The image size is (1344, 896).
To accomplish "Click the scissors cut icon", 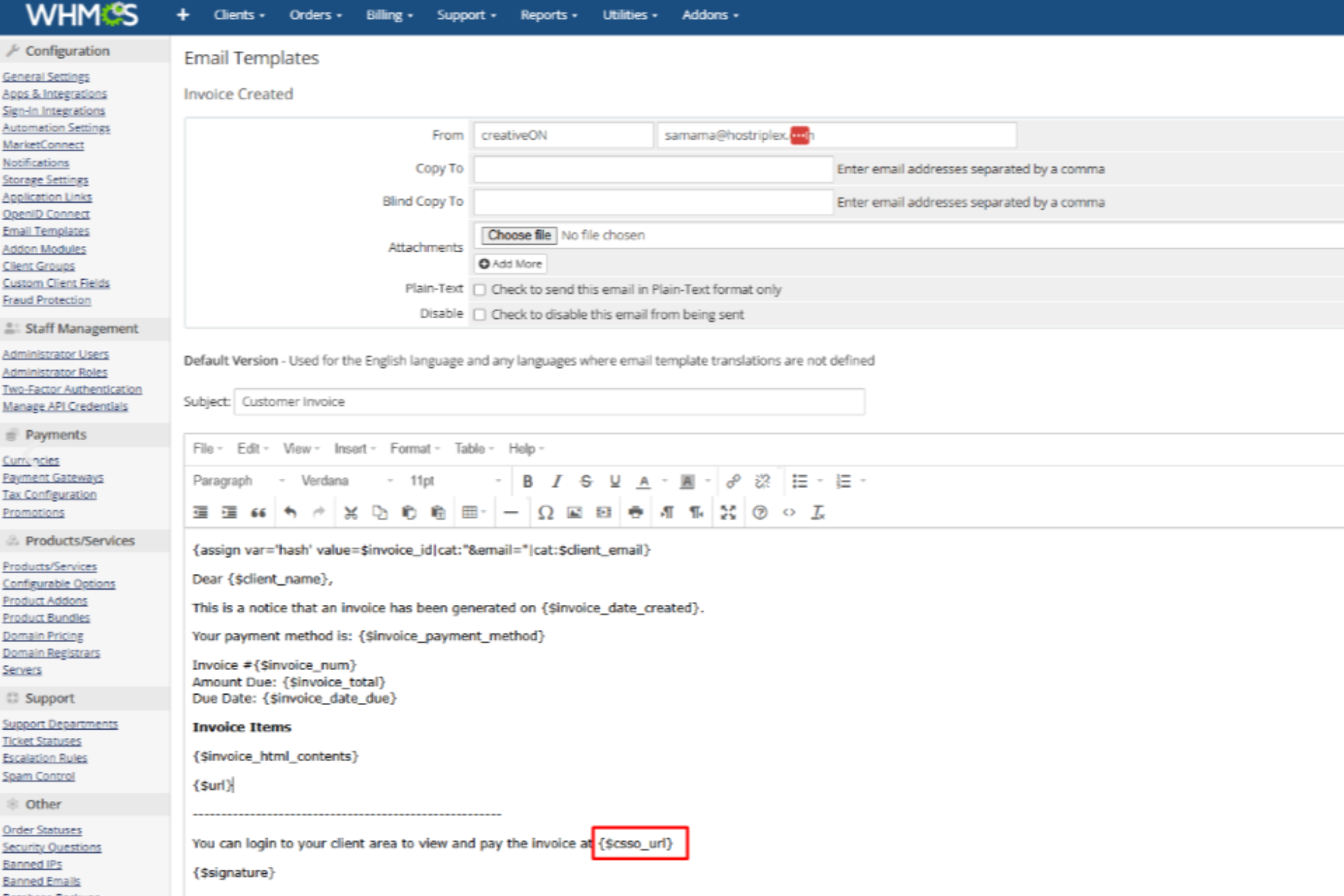I will click(x=350, y=512).
